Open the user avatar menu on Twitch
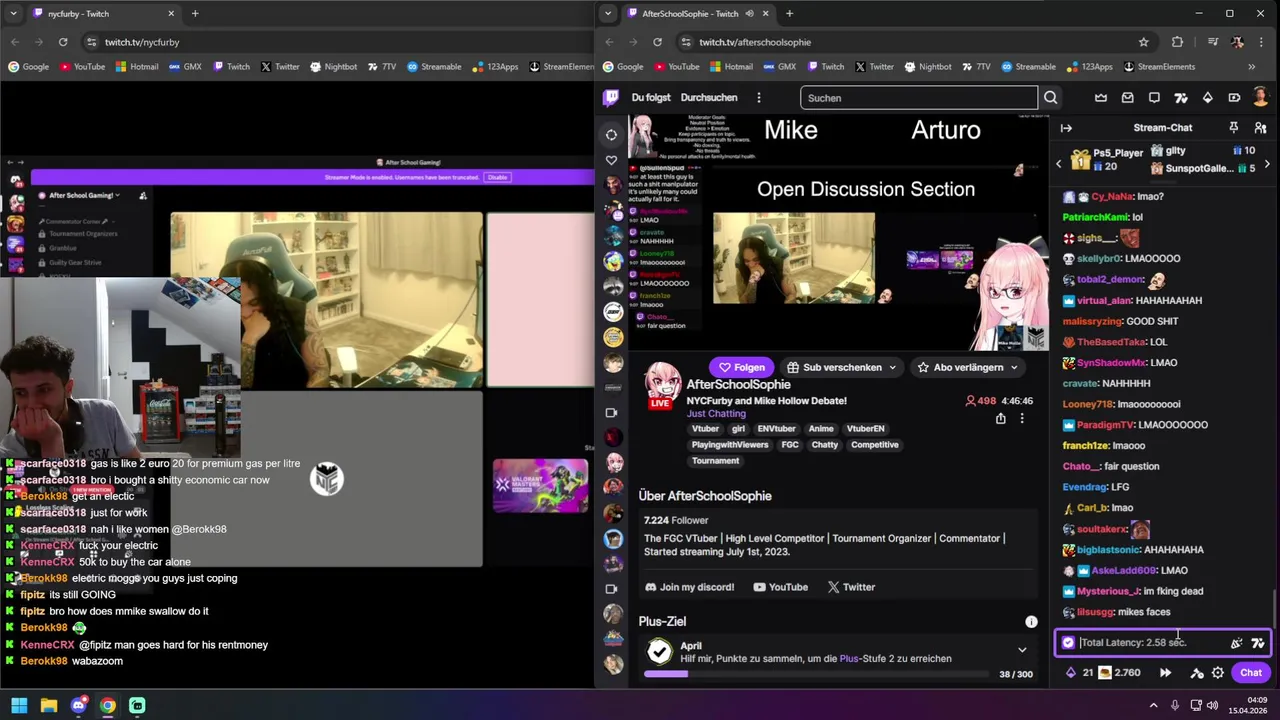 (1260, 98)
